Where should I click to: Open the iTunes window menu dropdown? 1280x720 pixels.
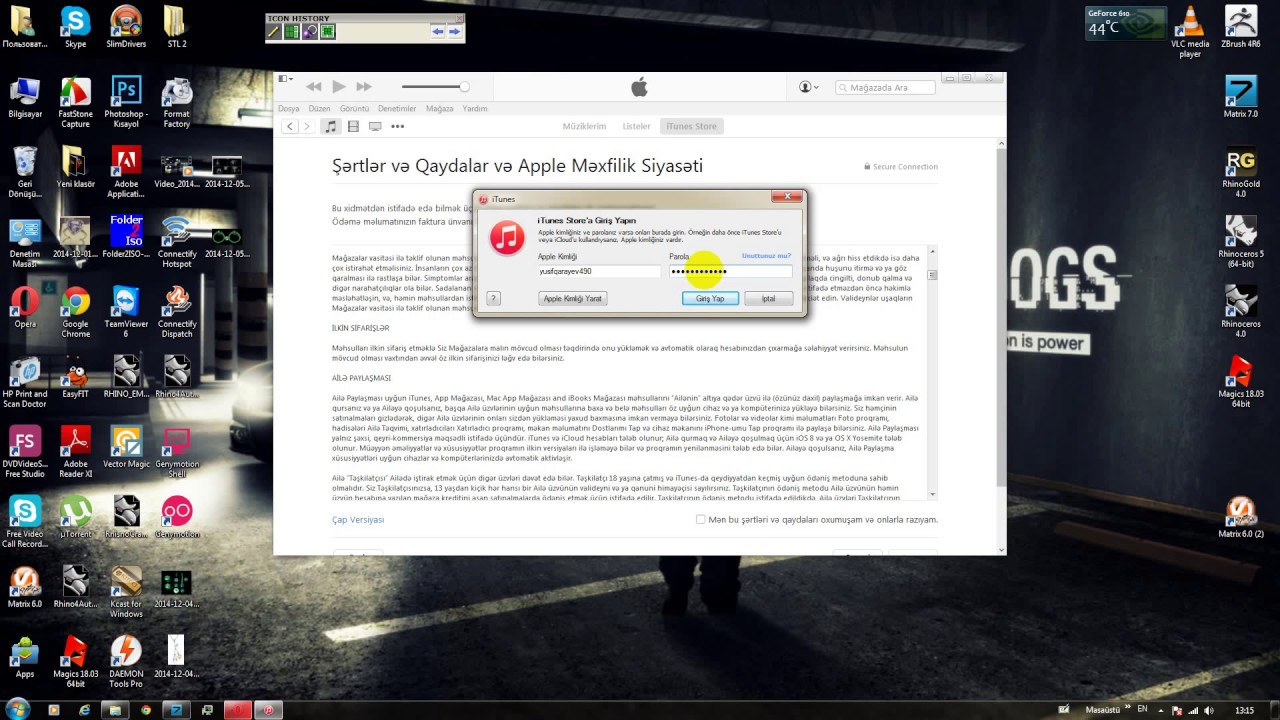285,78
